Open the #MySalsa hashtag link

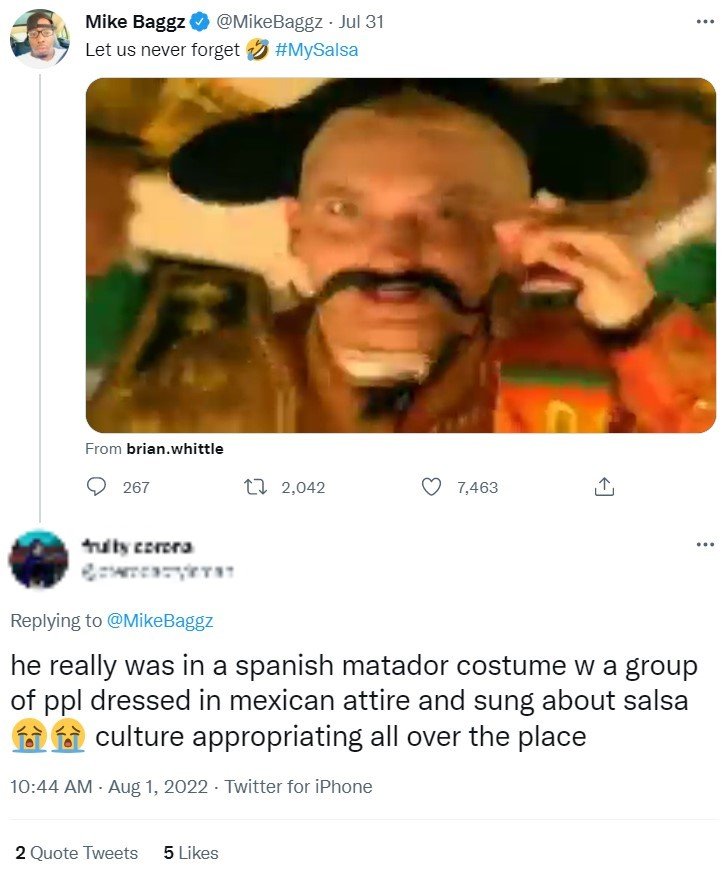316,50
